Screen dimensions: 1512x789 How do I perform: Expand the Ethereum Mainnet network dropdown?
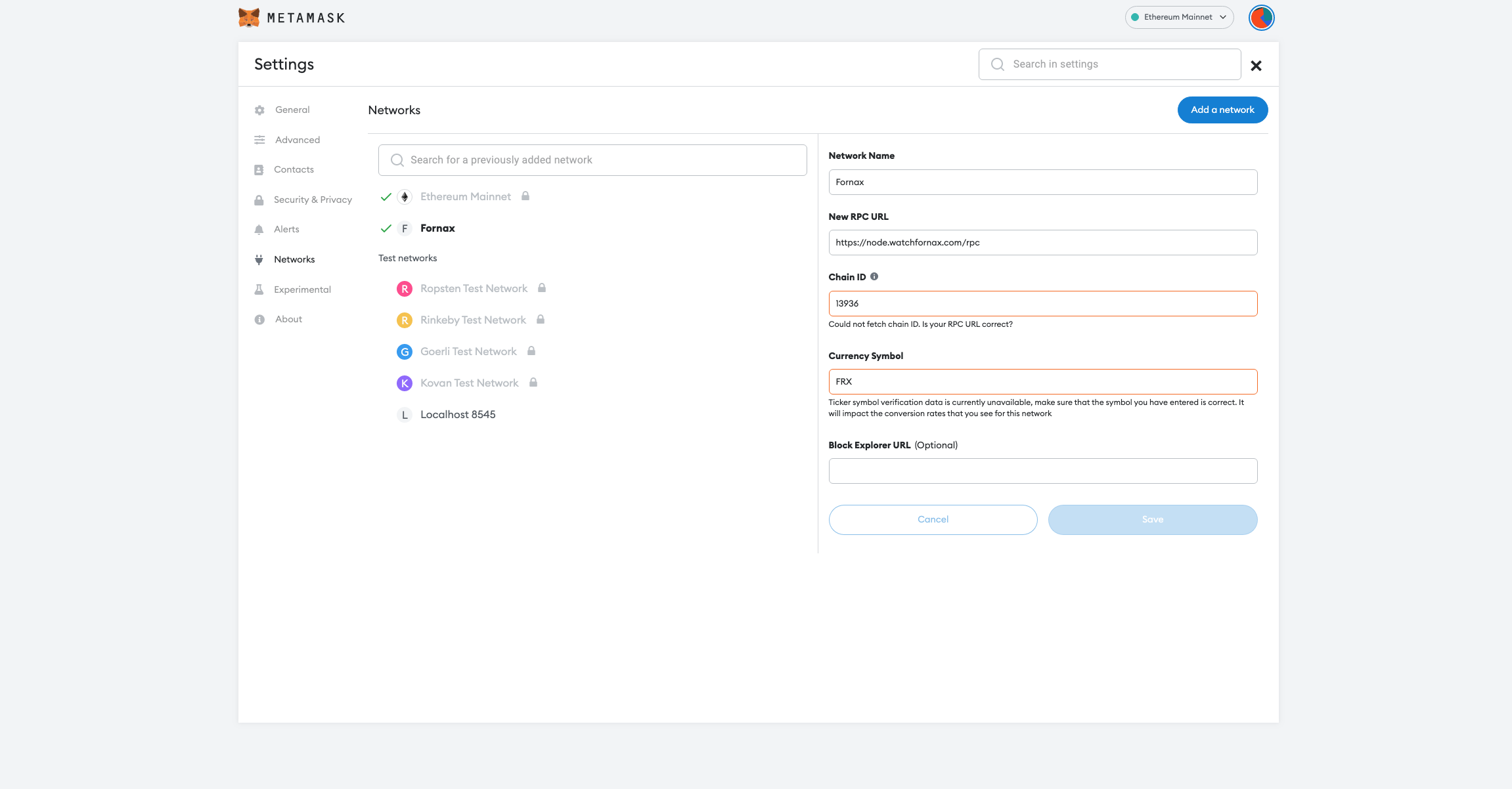pos(1179,18)
